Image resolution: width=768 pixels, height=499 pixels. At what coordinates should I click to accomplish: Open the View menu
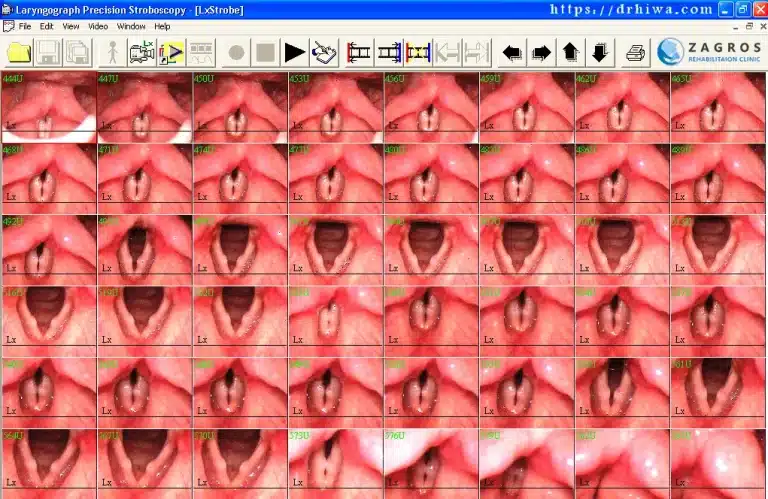click(x=71, y=26)
